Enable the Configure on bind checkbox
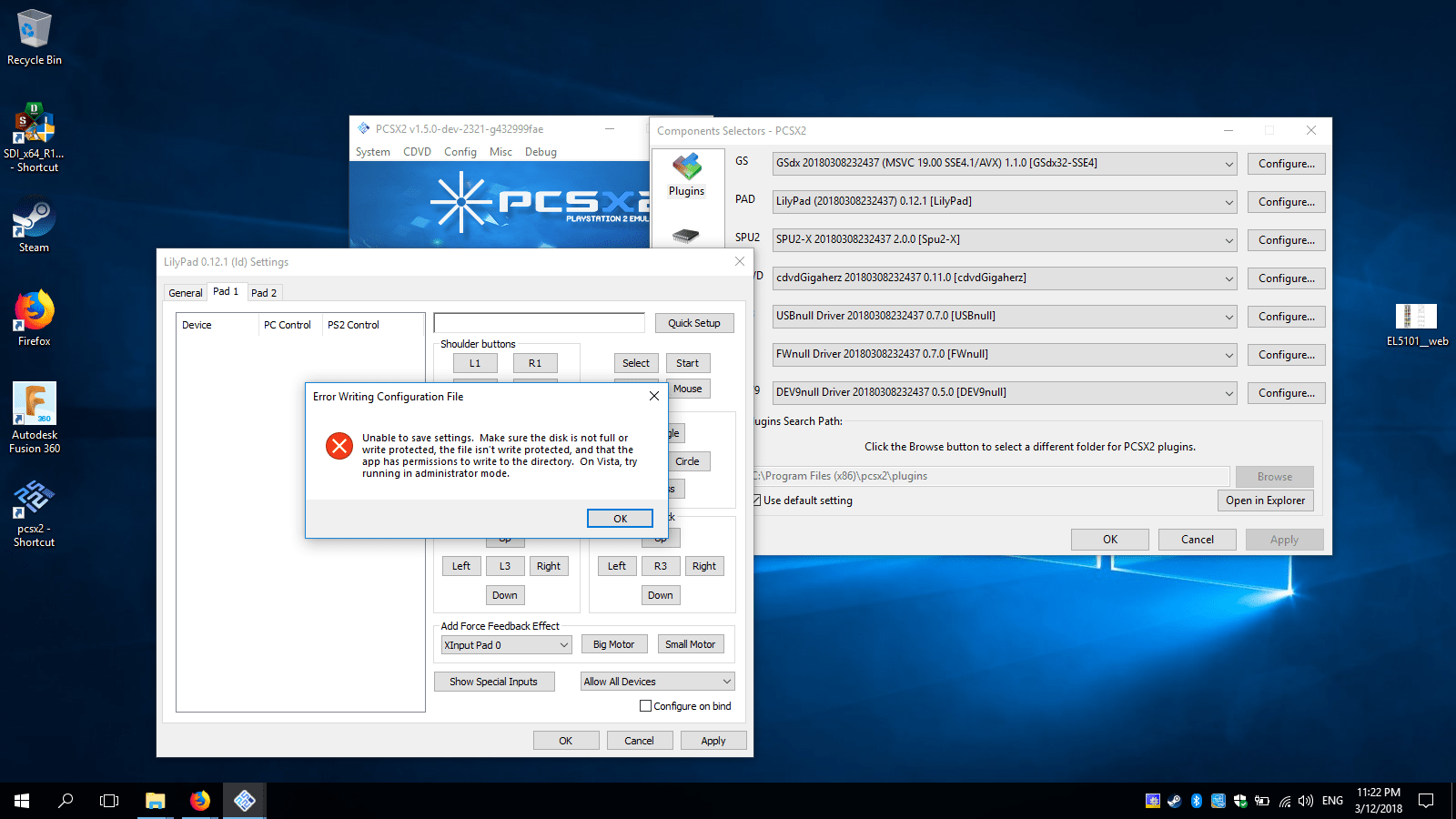The height and width of the screenshot is (819, 1456). pos(645,705)
